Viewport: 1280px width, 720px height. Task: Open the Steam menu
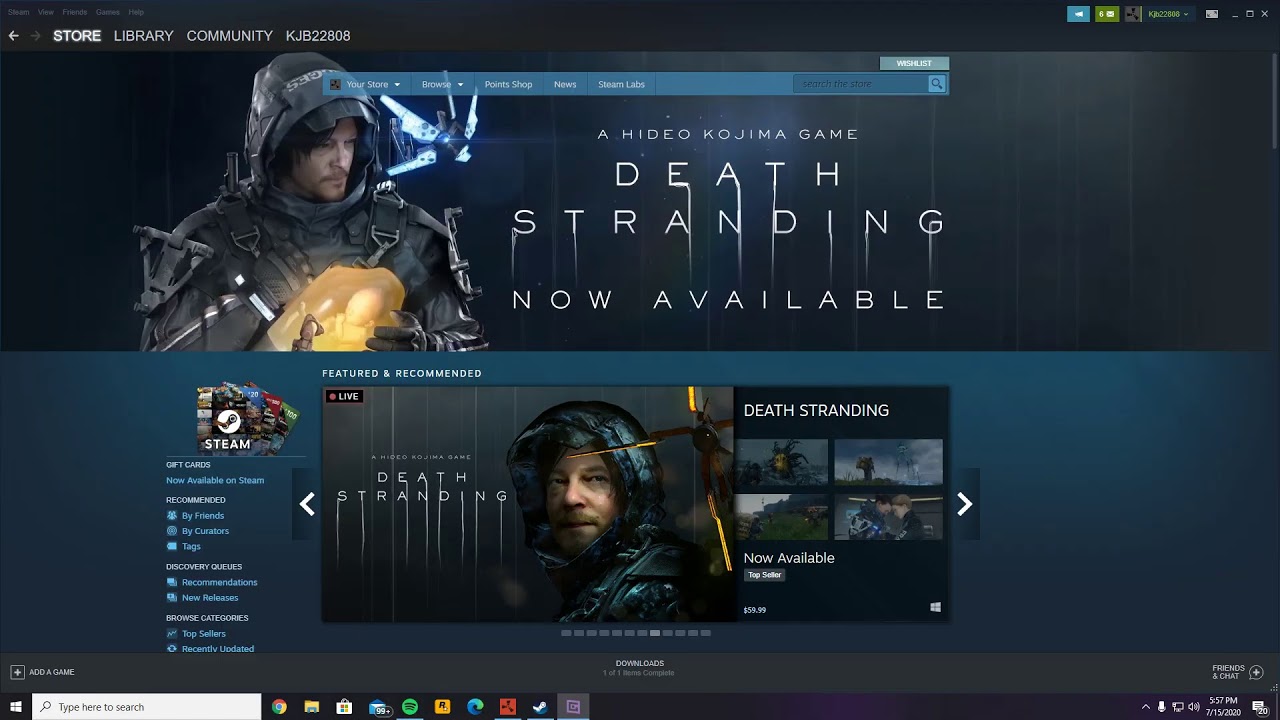[18, 12]
